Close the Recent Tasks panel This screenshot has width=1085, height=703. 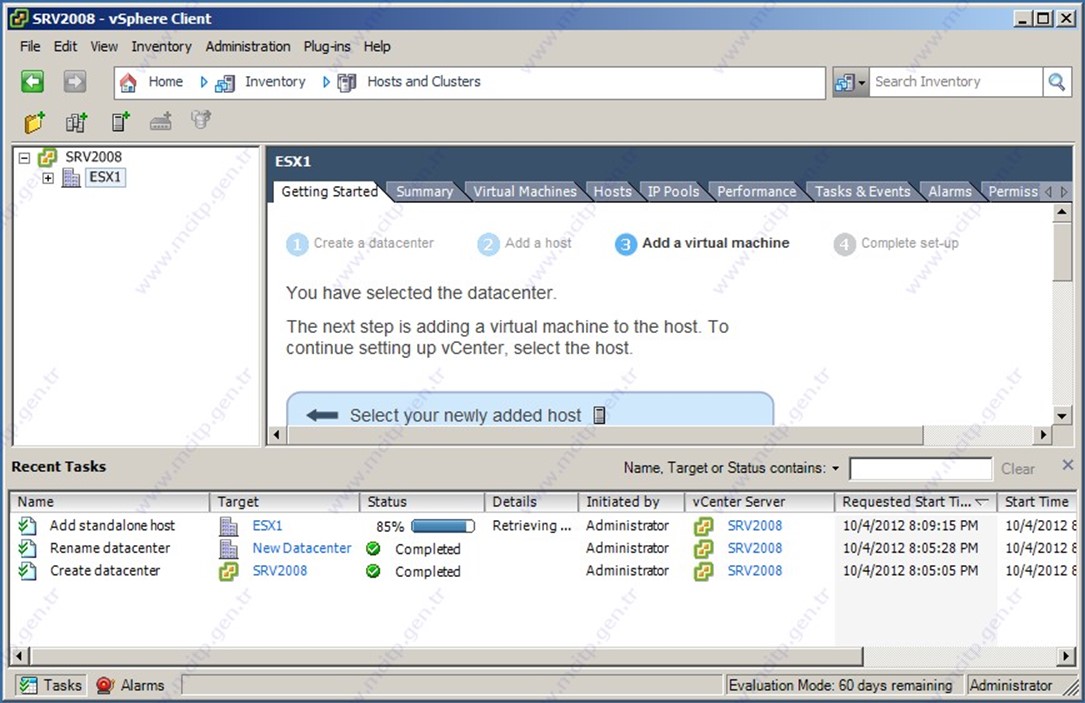tap(1068, 466)
